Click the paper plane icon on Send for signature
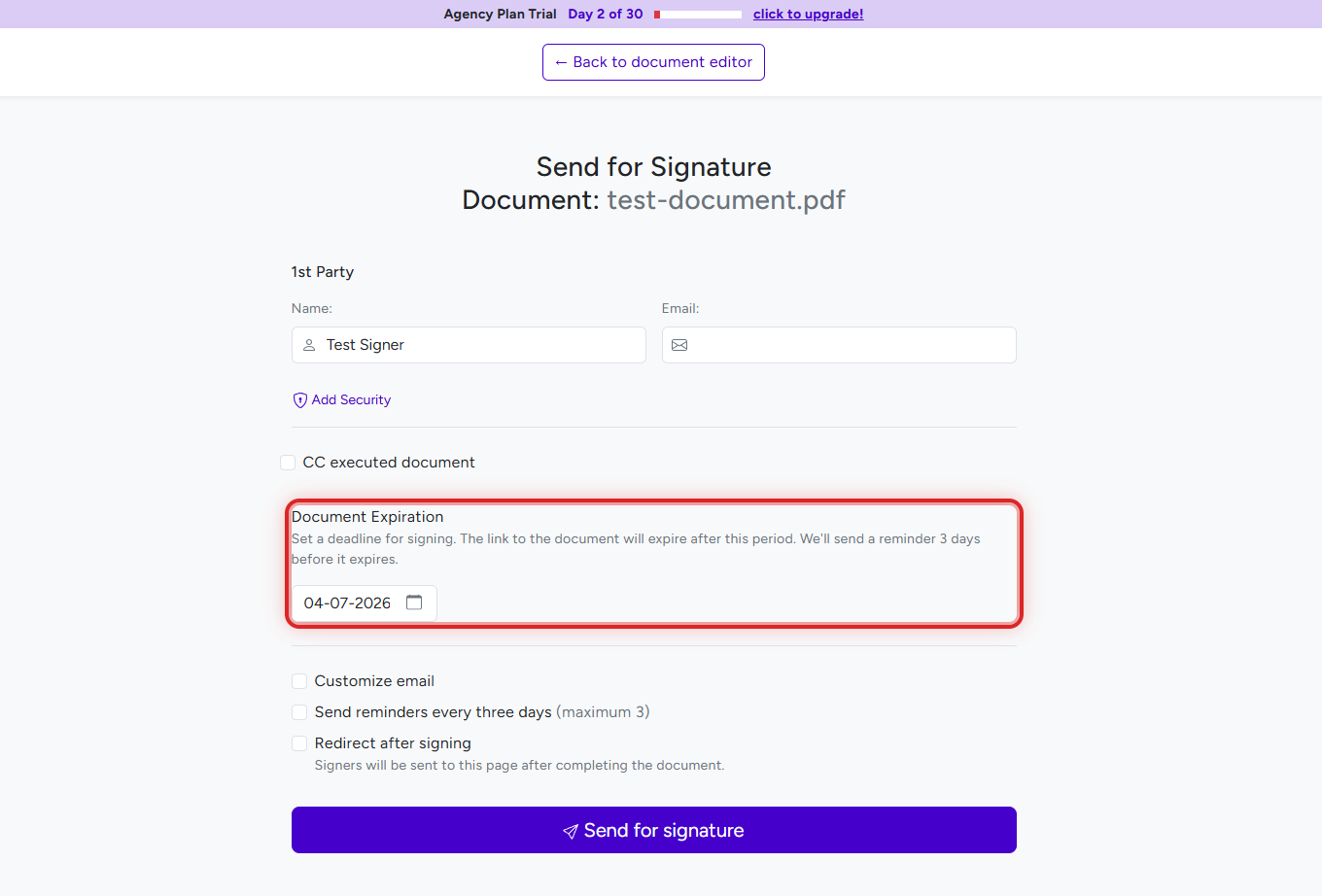 [571, 831]
